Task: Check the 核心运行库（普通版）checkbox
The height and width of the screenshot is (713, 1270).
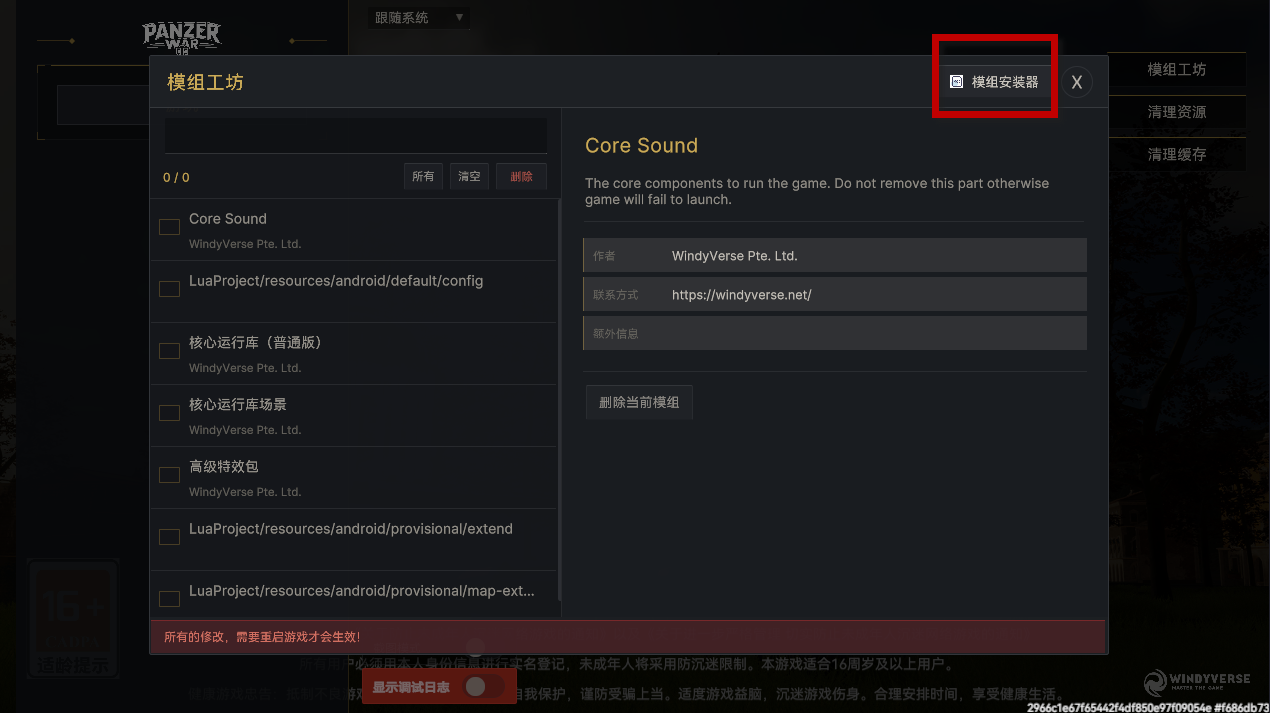Action: (170, 351)
